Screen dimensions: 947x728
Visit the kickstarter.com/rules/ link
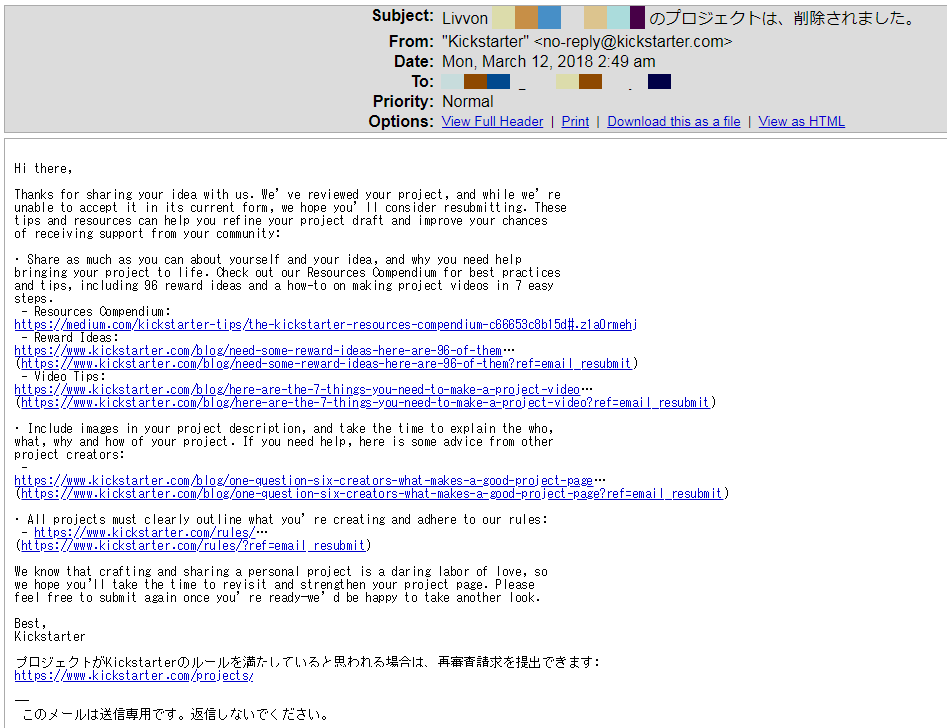pos(144,533)
